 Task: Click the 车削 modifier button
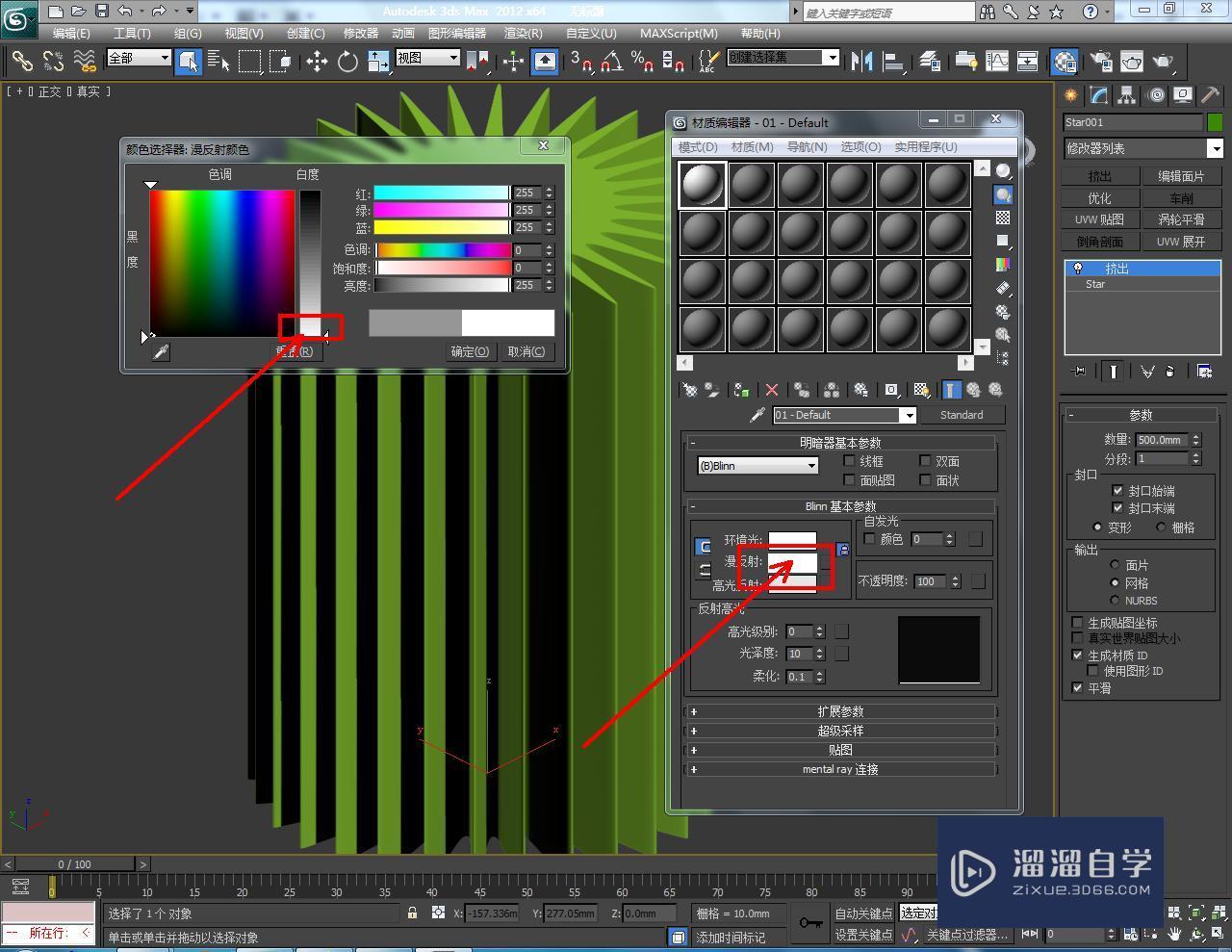pyautogui.click(x=1181, y=198)
